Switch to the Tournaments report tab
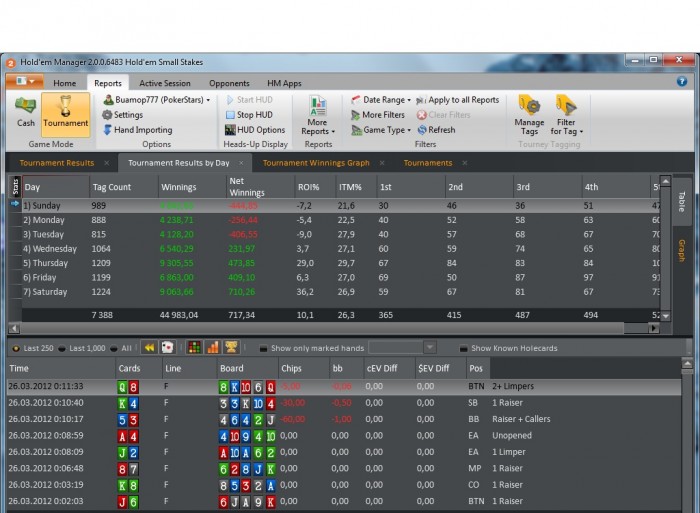 [428, 163]
